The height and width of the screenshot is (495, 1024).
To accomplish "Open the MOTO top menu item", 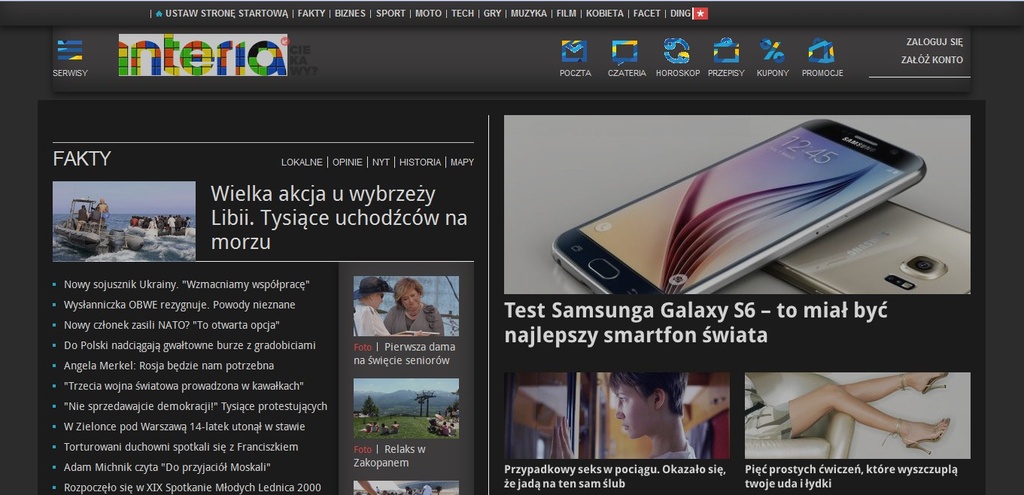I will pos(428,13).
